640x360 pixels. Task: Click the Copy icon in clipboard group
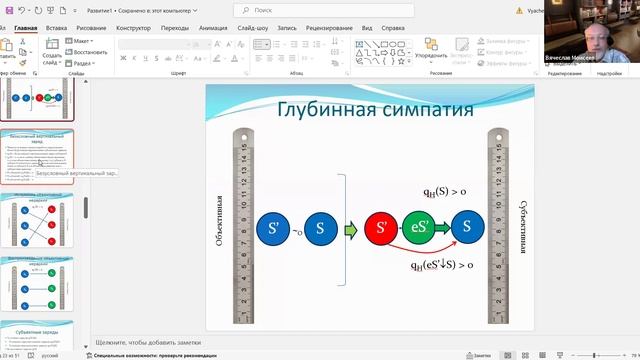click(x=22, y=52)
